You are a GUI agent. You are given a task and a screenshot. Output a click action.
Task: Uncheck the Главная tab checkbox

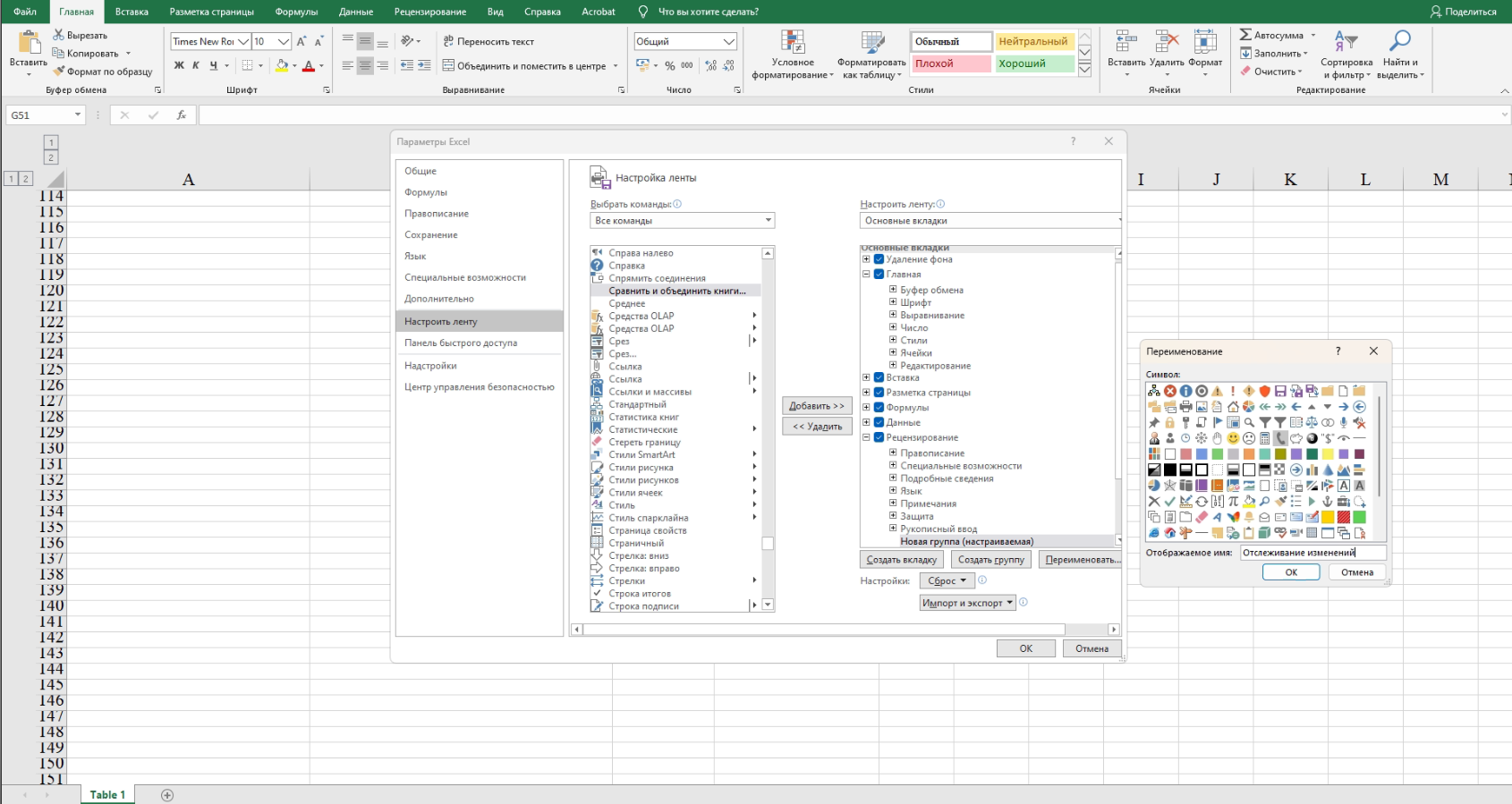tap(879, 275)
